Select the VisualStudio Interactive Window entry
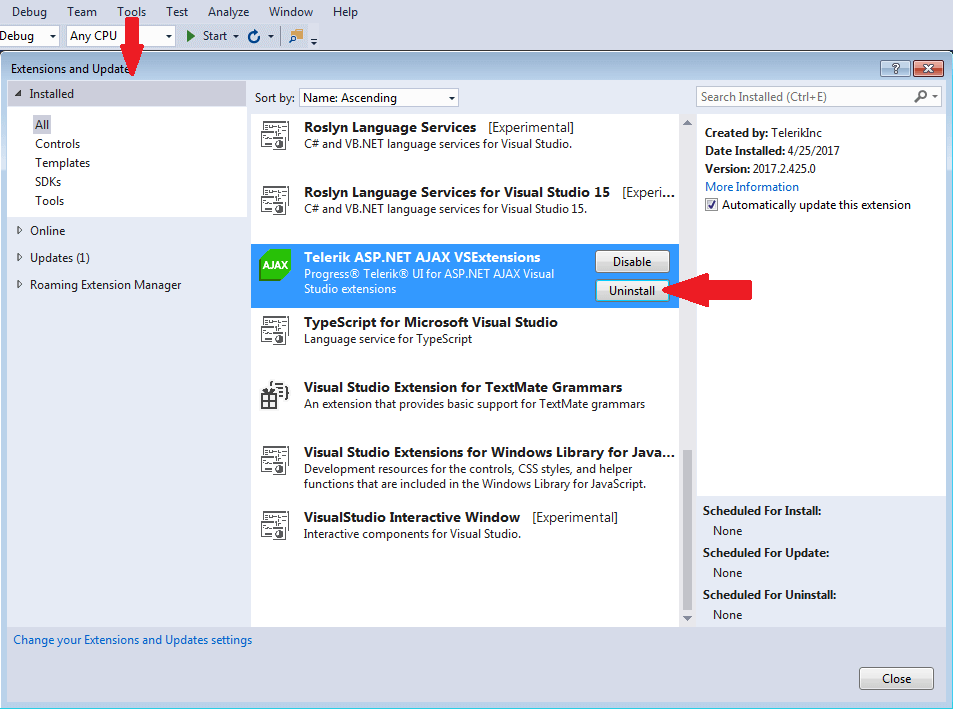 (465, 525)
